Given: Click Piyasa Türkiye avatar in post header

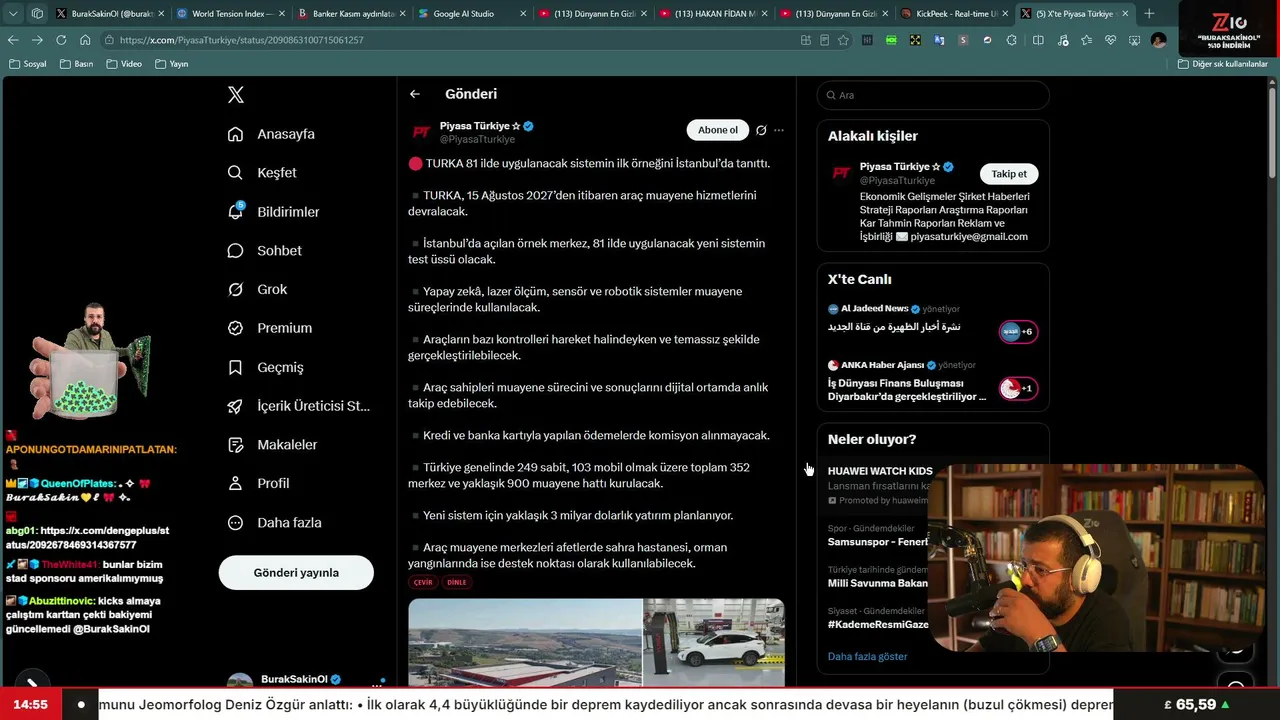Looking at the screenshot, I should click(x=422, y=132).
